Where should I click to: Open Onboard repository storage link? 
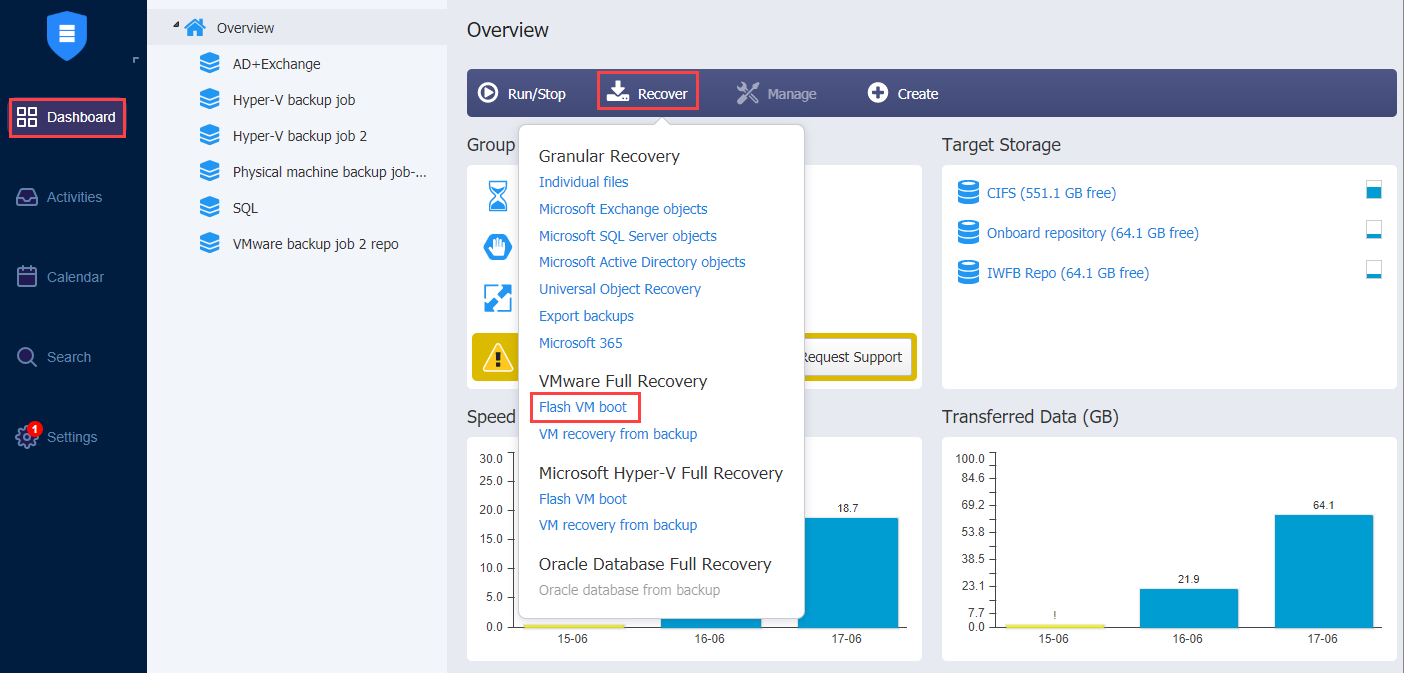[1092, 233]
